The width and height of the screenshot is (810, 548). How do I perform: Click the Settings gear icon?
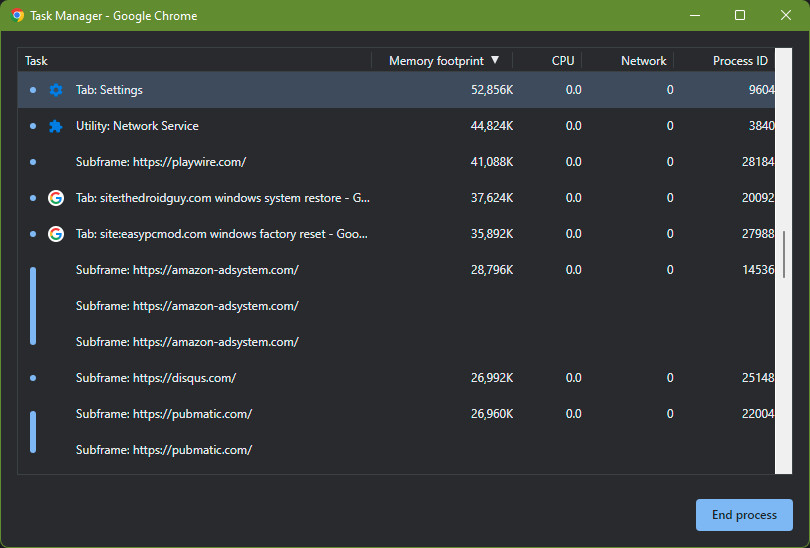pos(56,90)
